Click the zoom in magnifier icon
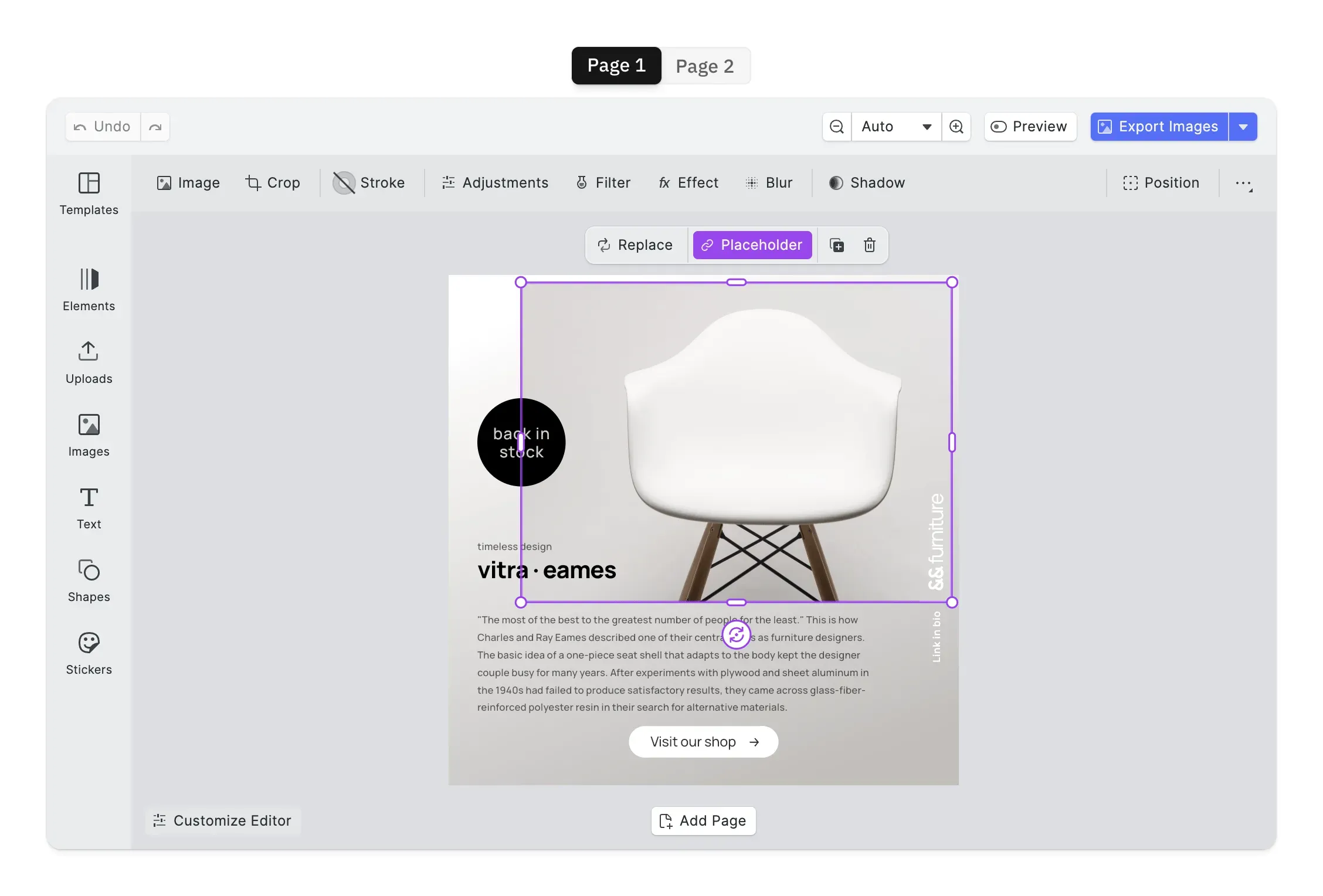This screenshot has height=896, width=1323. [956, 127]
